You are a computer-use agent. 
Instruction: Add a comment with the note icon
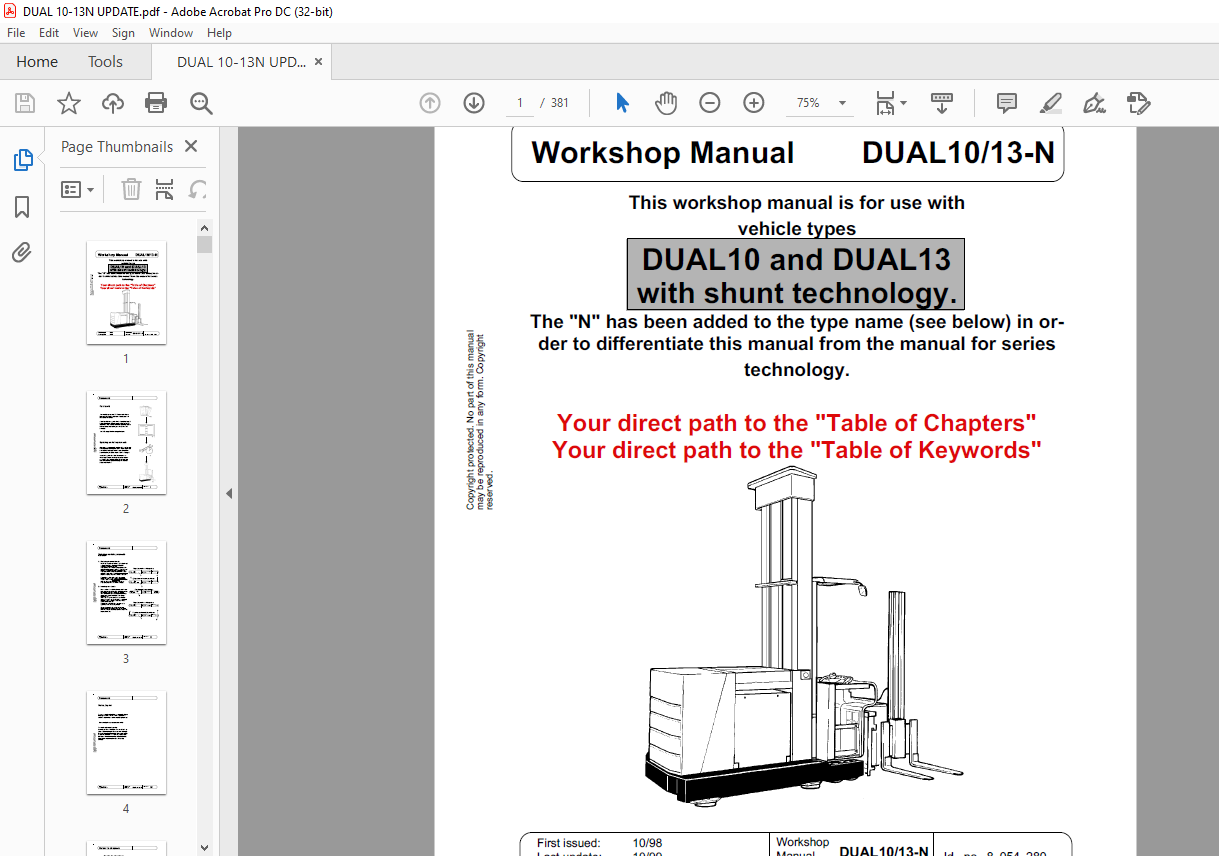point(1007,103)
